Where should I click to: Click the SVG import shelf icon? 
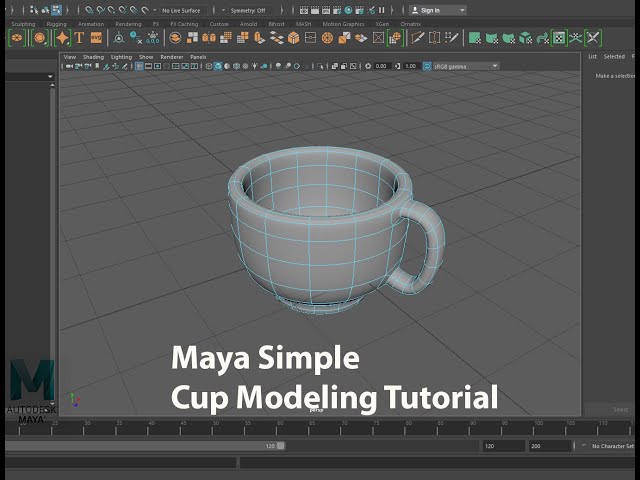96,38
